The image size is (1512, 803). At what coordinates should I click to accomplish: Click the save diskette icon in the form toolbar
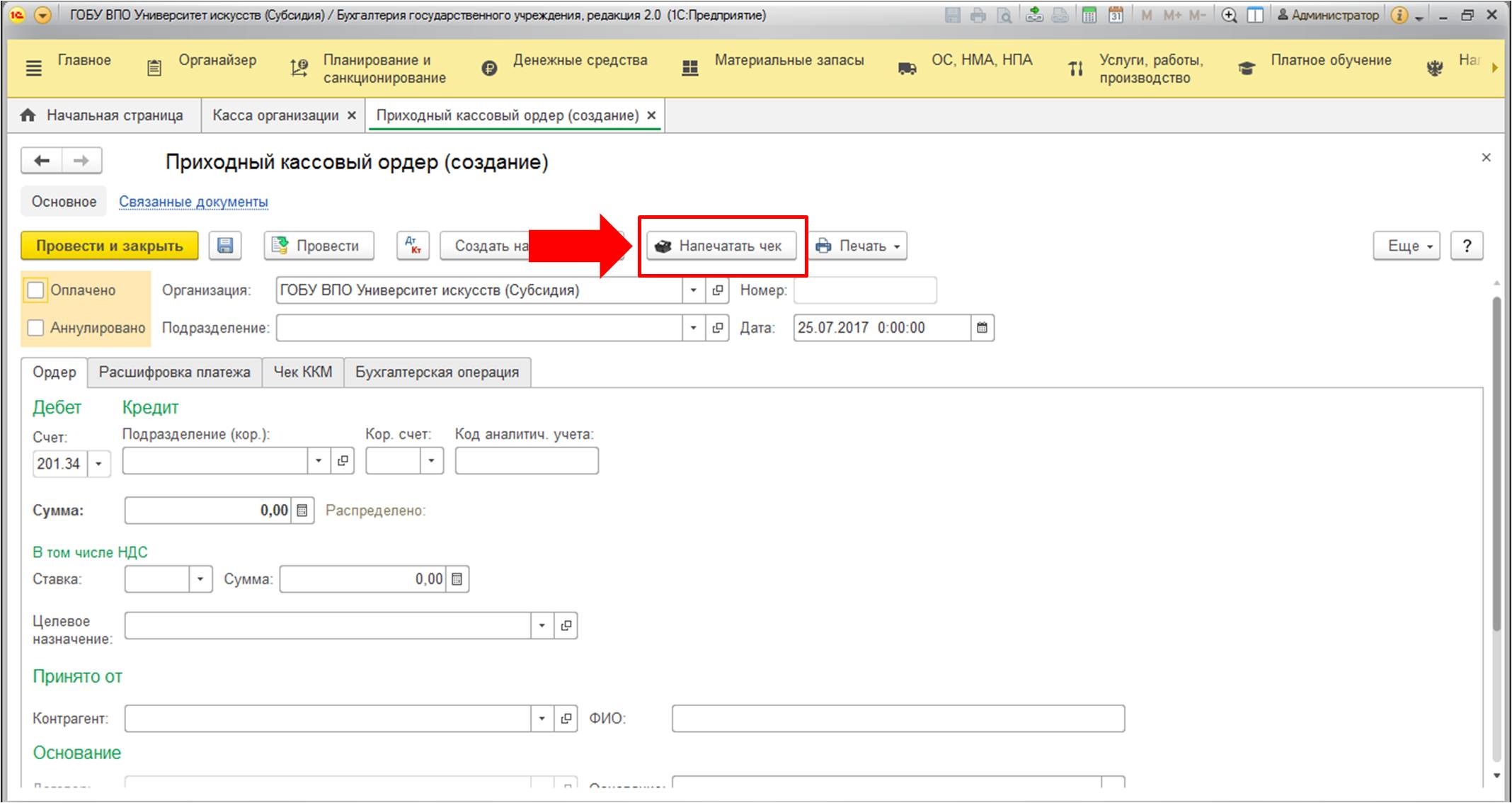(225, 246)
